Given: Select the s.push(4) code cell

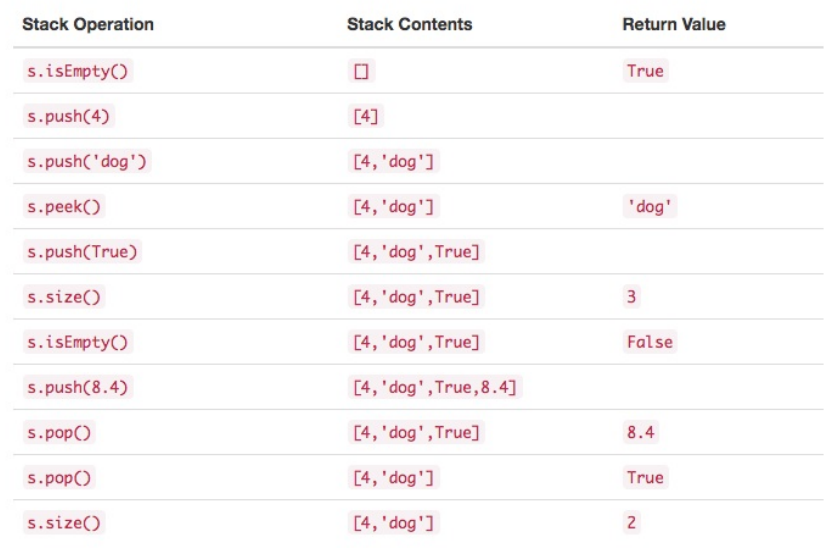Looking at the screenshot, I should pos(69,116).
